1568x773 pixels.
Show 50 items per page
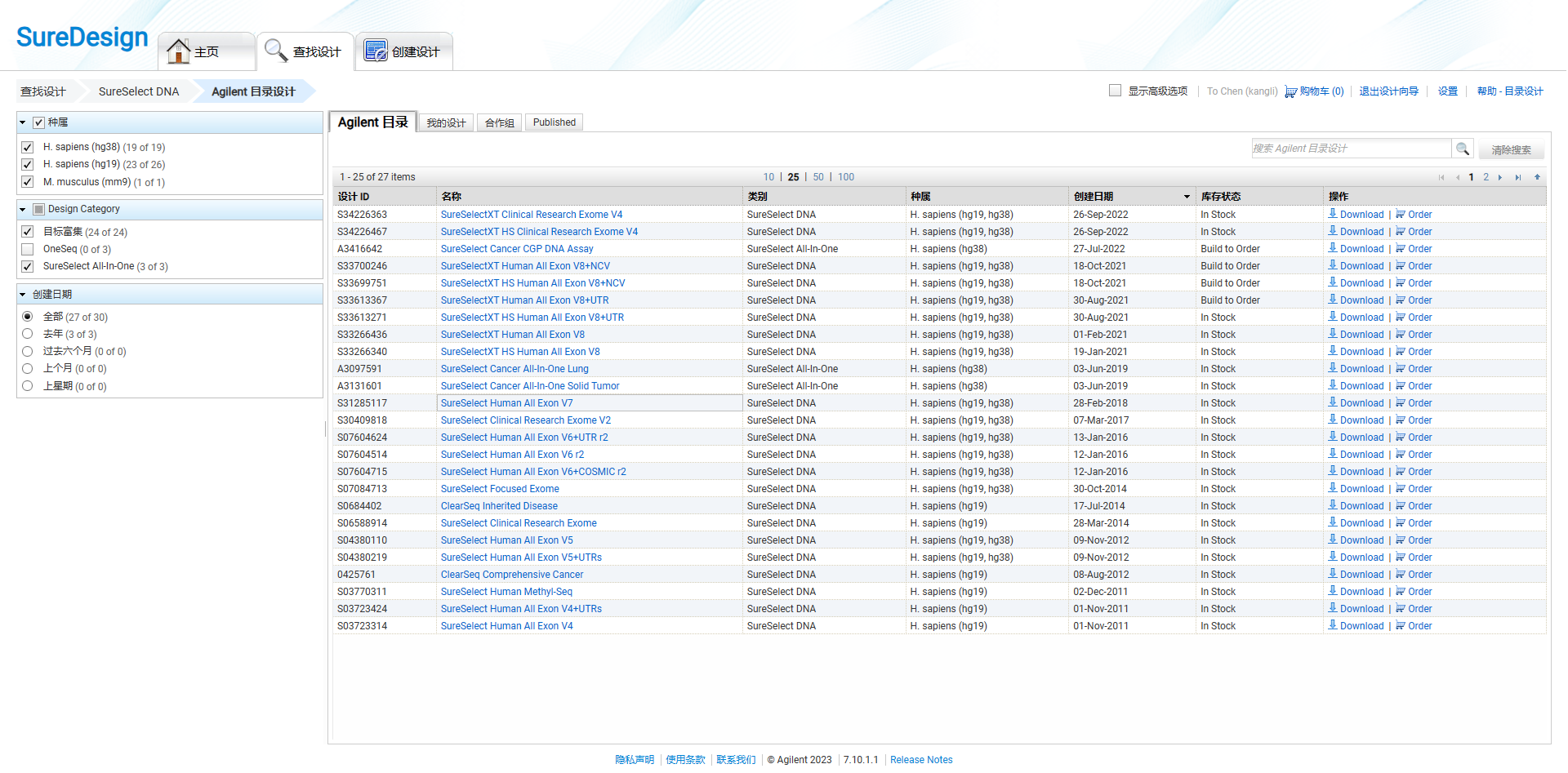click(x=818, y=177)
